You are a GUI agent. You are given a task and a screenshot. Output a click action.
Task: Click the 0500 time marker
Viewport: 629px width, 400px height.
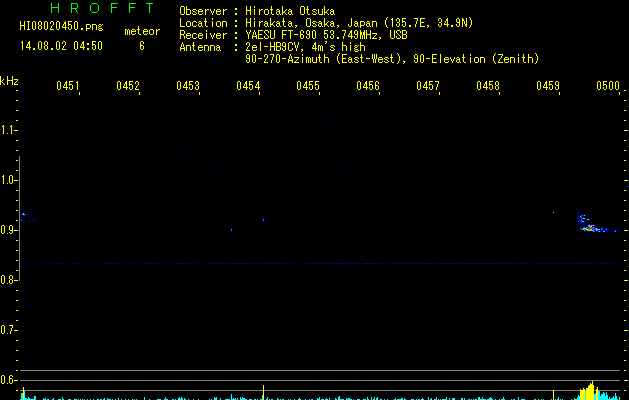pos(608,86)
